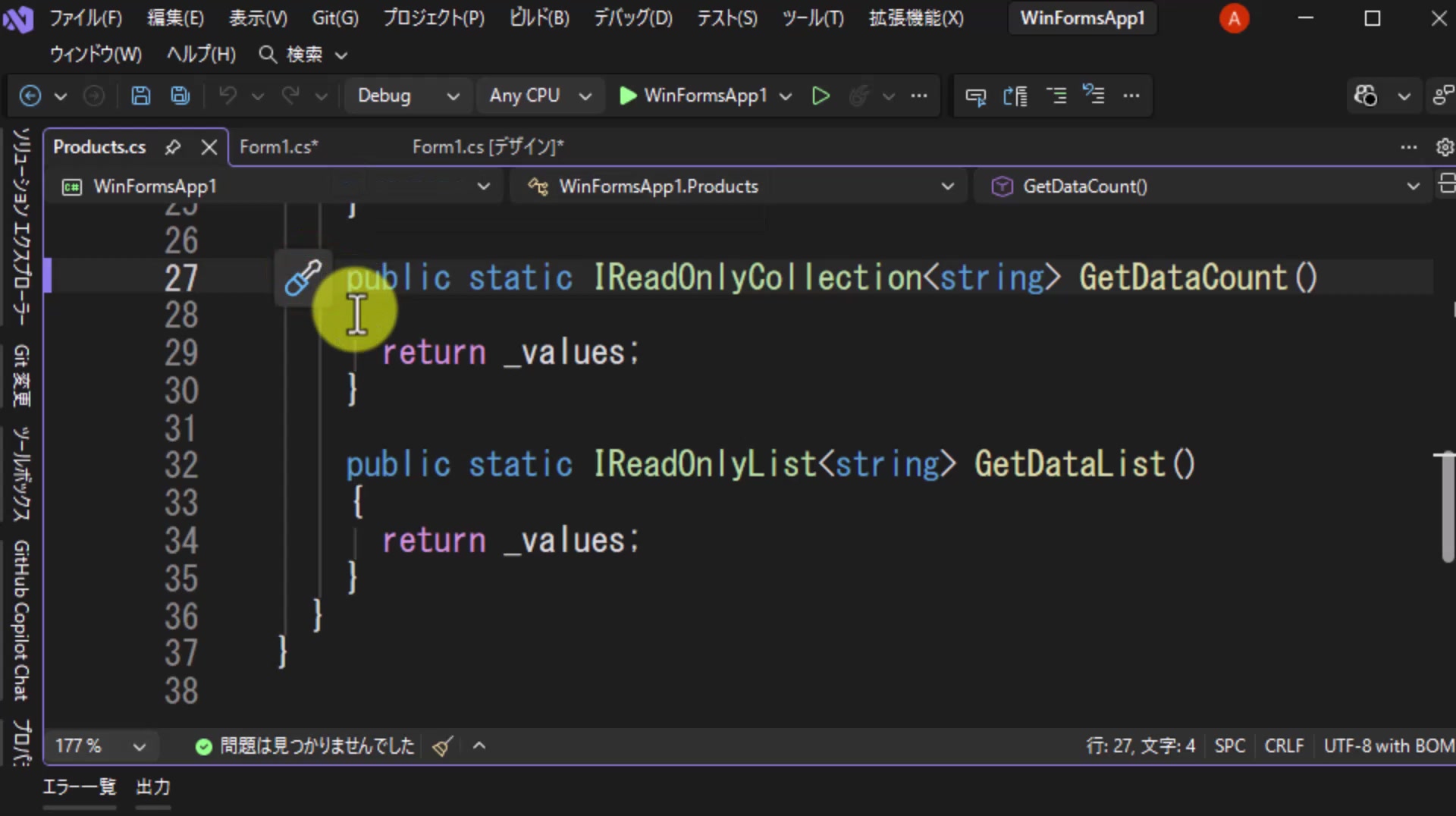Open the WinFormsApp1 project navigation dropdown
Screen dimensions: 1456x816
click(x=275, y=187)
